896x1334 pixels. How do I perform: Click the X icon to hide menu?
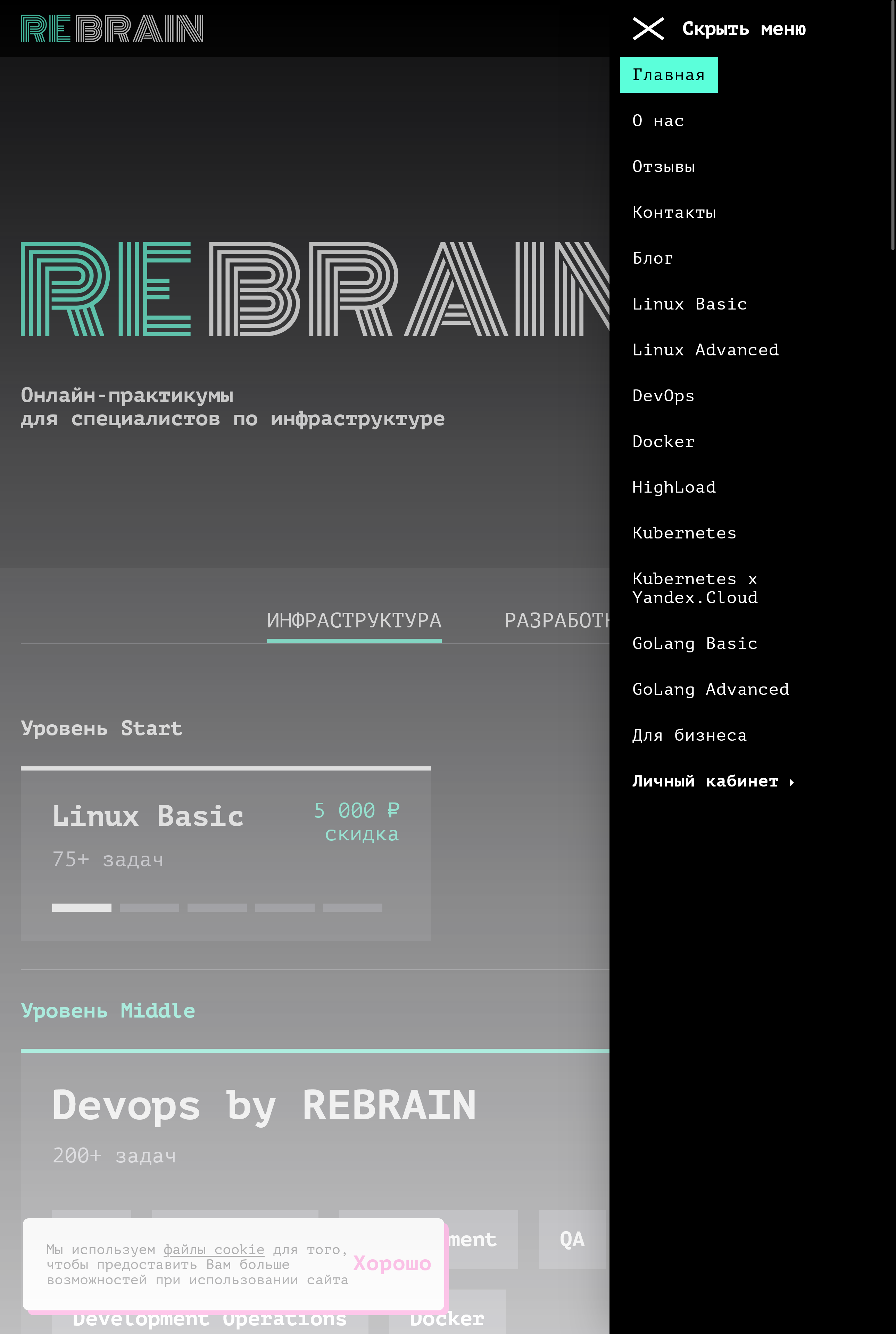[648, 28]
